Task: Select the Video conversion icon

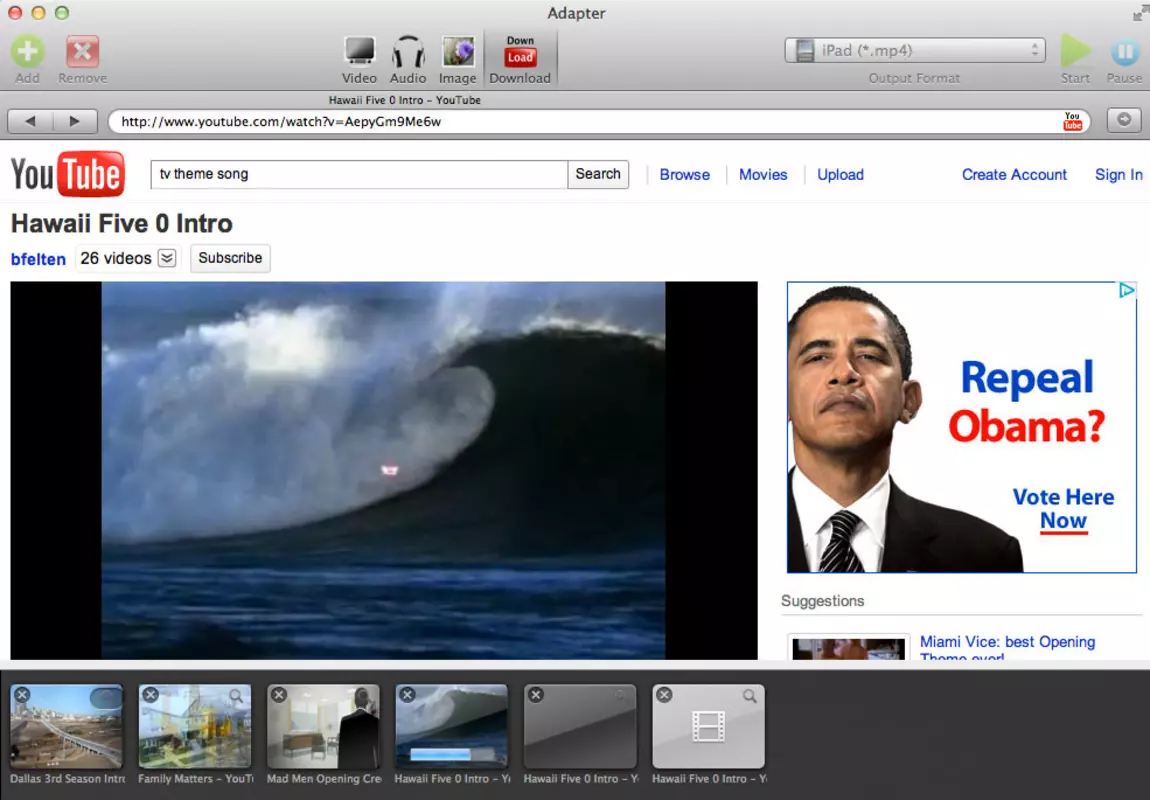Action: pyautogui.click(x=359, y=51)
